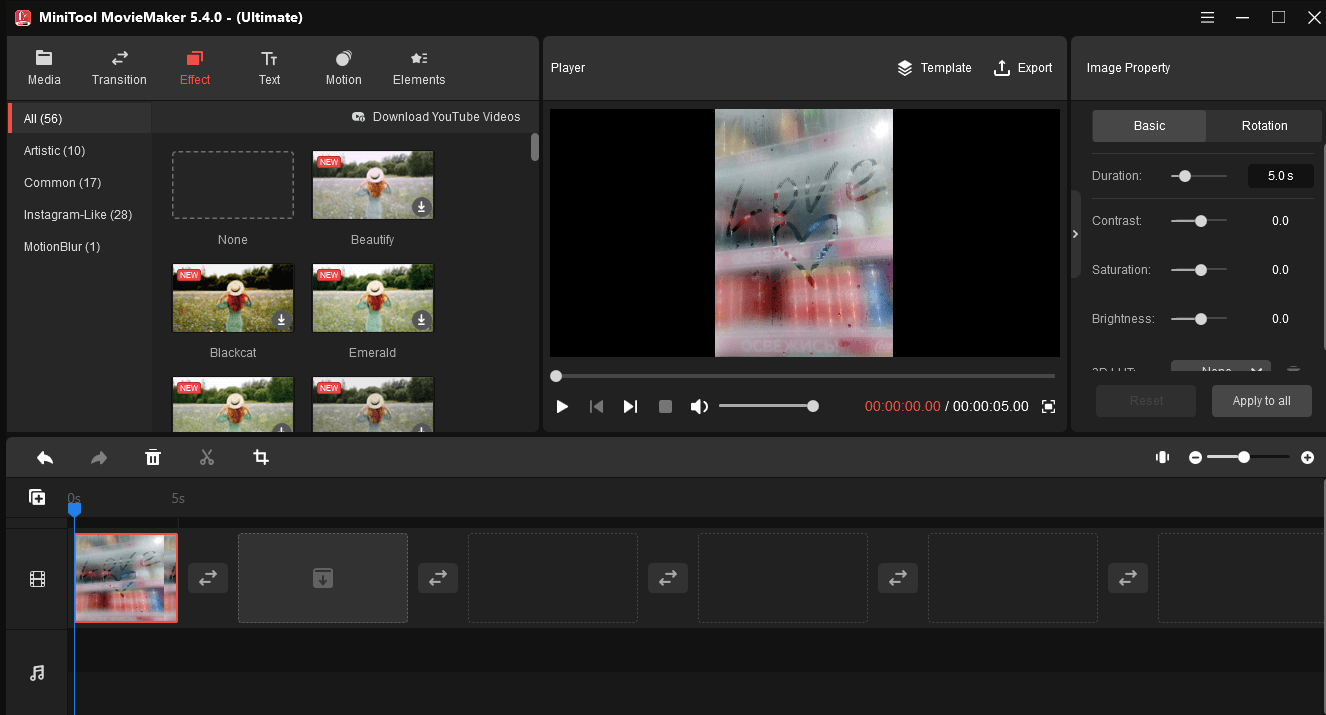Image resolution: width=1326 pixels, height=715 pixels.
Task: Open the Rotation property tab
Action: 1264,126
